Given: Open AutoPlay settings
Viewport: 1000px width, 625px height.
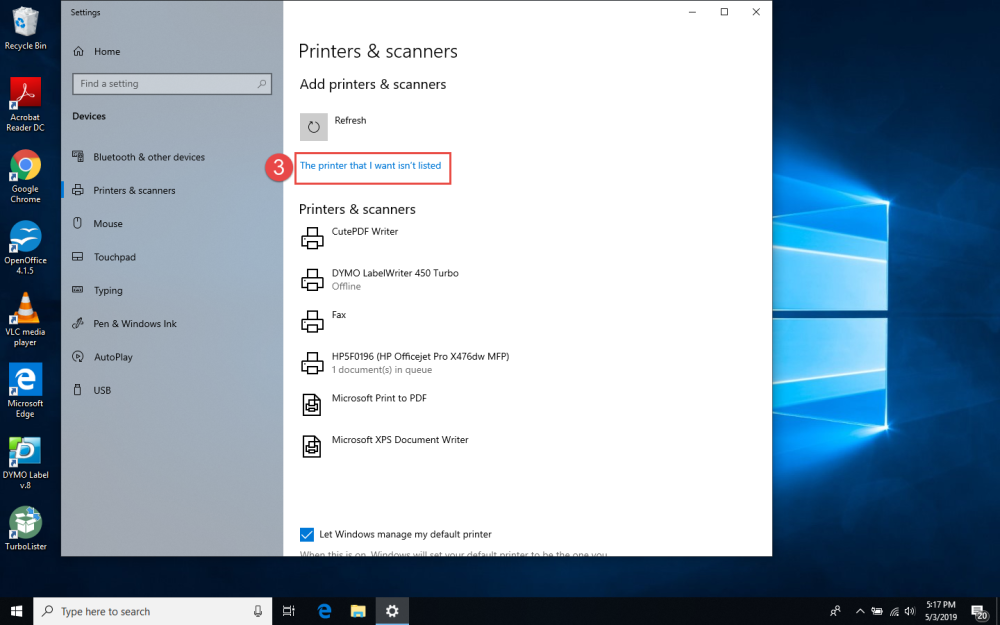Looking at the screenshot, I should [114, 357].
